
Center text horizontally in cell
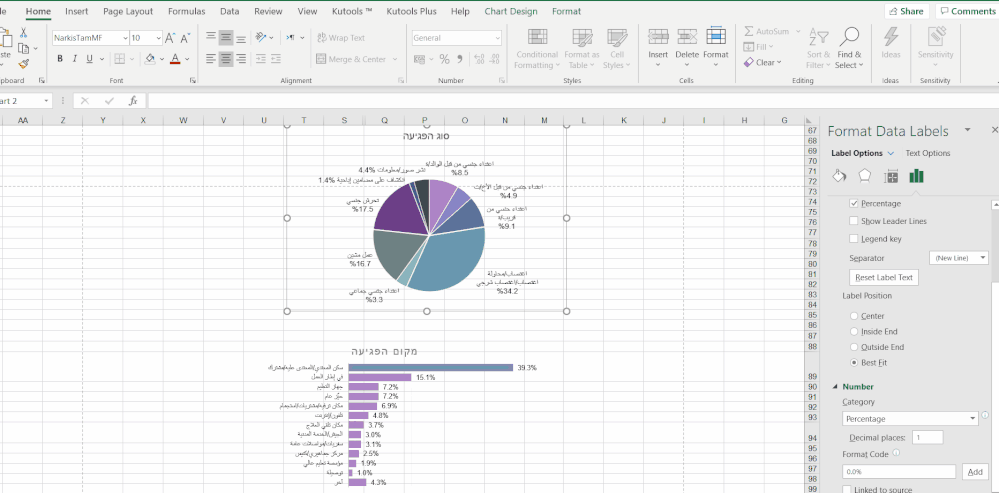226,59
